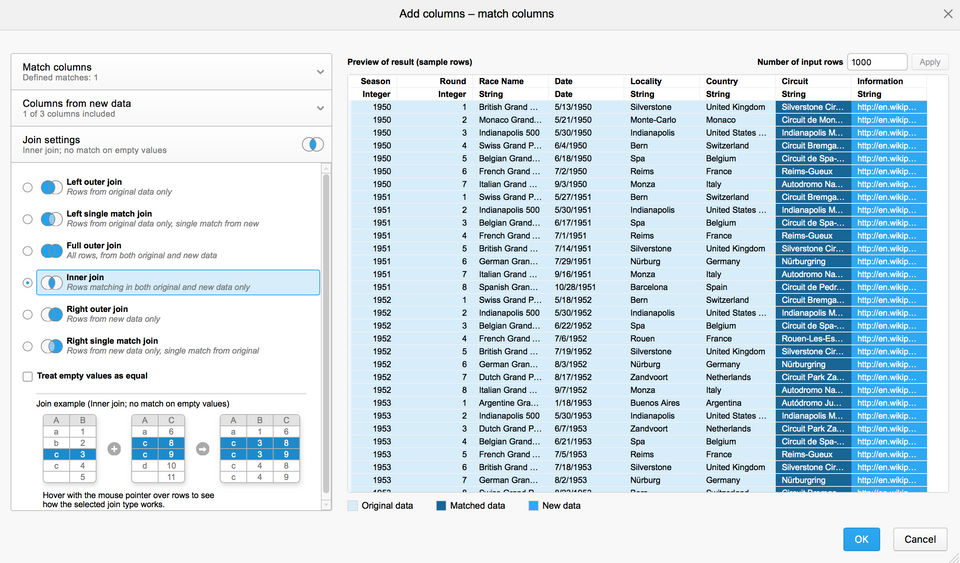
Task: Click the Full outer join Venn icon
Action: tap(51, 251)
